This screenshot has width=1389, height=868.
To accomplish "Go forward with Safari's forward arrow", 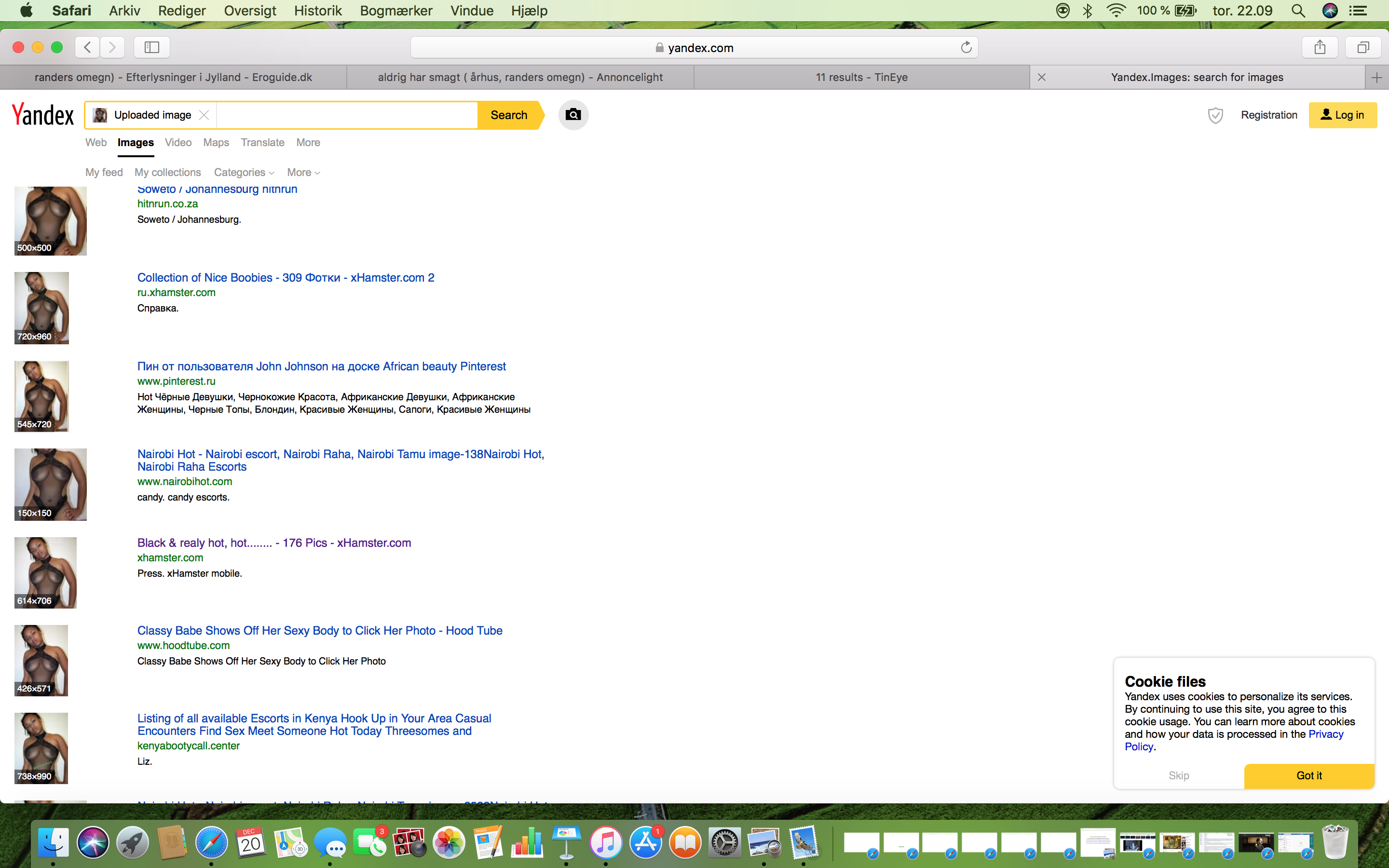I will (x=112, y=47).
